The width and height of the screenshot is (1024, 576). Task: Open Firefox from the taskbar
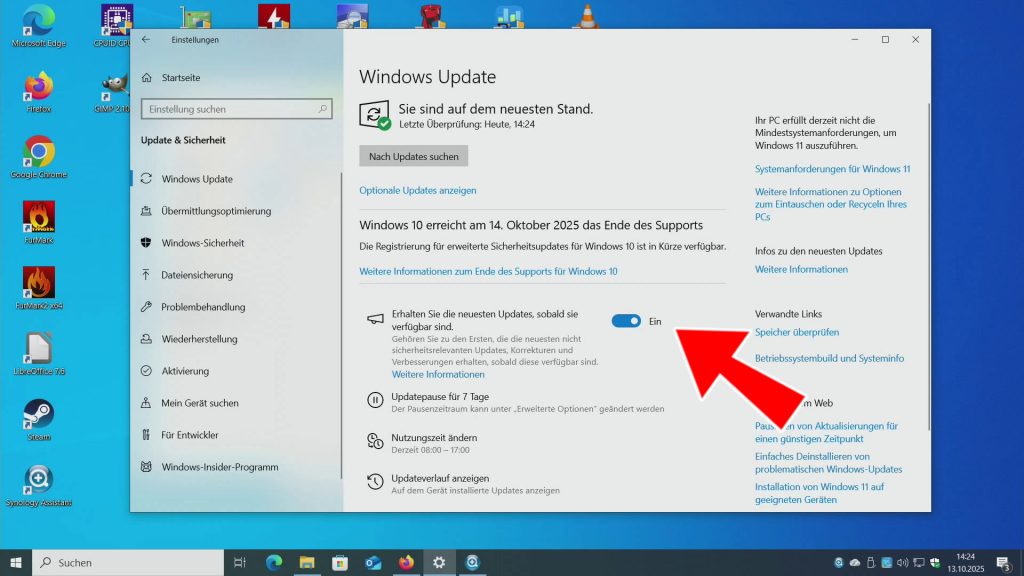click(x=405, y=563)
